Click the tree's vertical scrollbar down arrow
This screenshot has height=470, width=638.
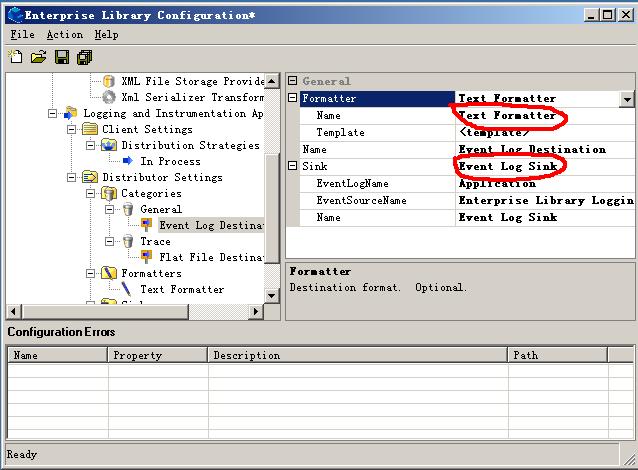[272, 296]
